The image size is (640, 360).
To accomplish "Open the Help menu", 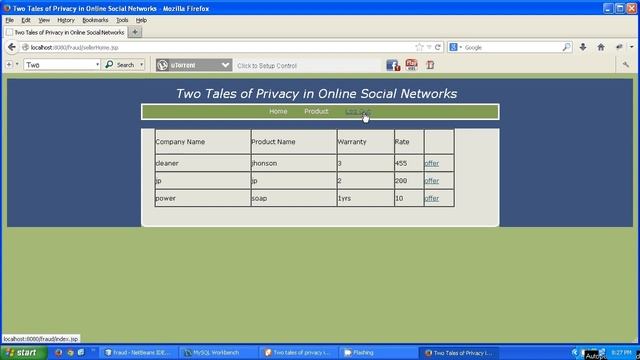I will [141, 20].
